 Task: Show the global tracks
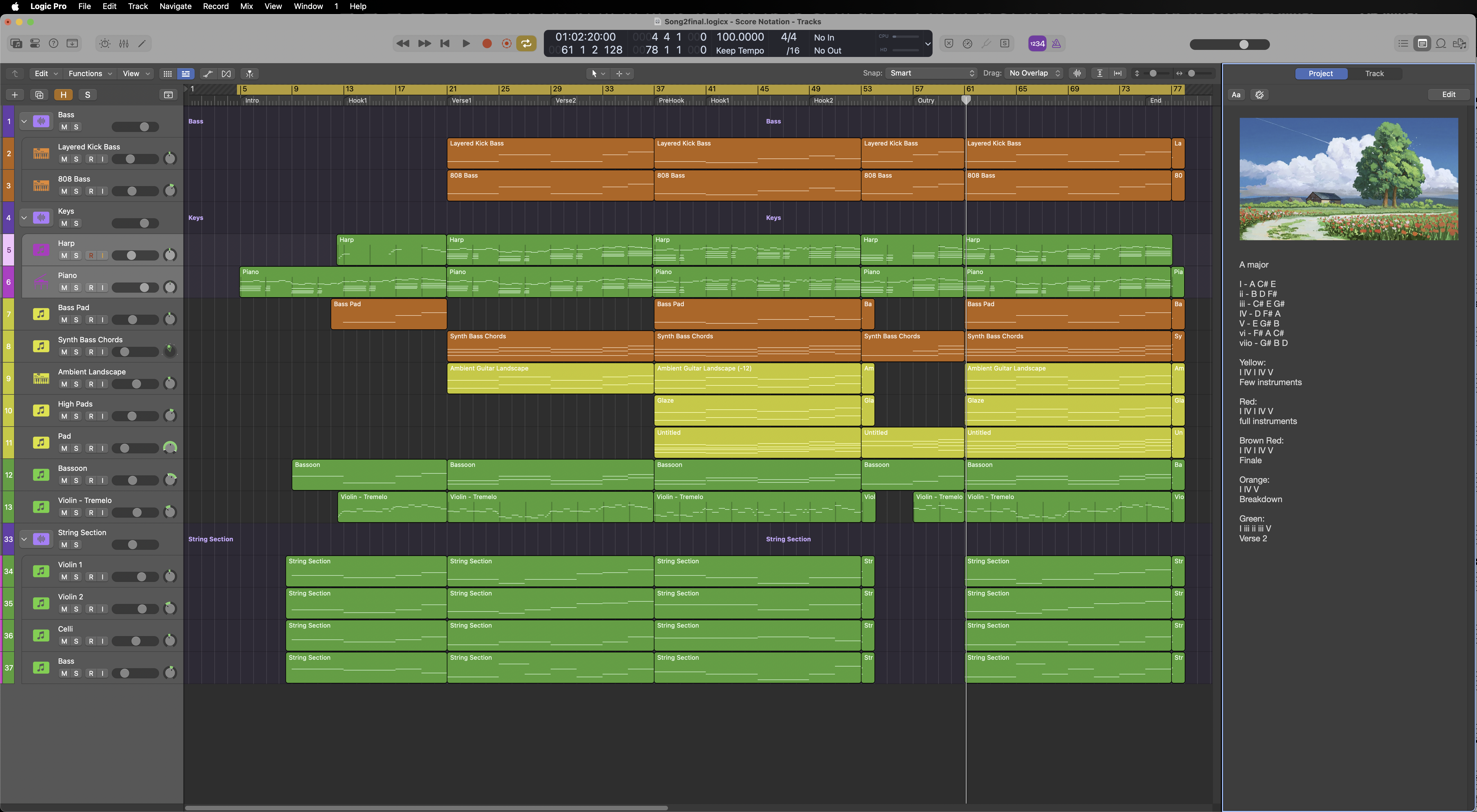coord(169,94)
